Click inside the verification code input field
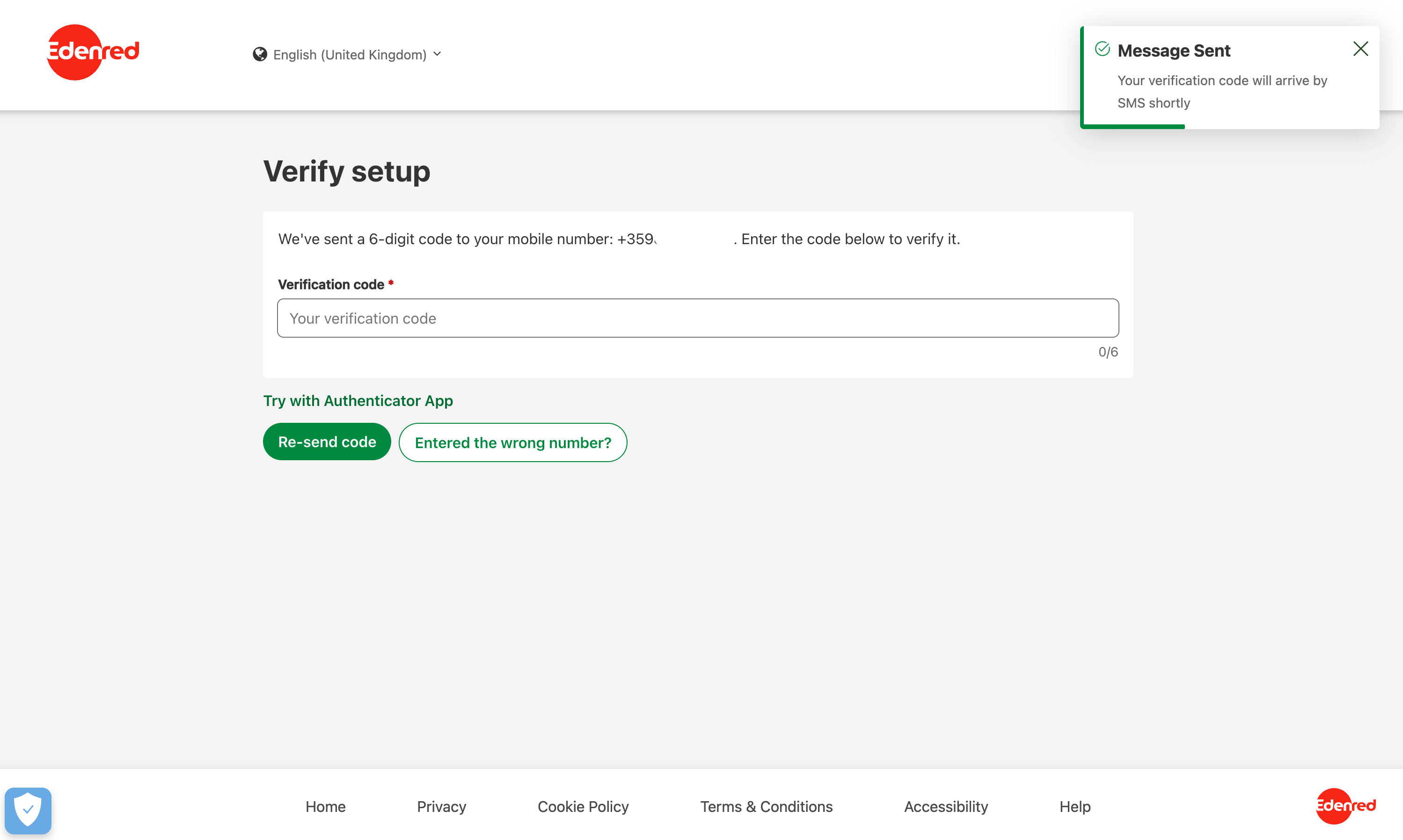Viewport: 1403px width, 840px height. click(696, 318)
